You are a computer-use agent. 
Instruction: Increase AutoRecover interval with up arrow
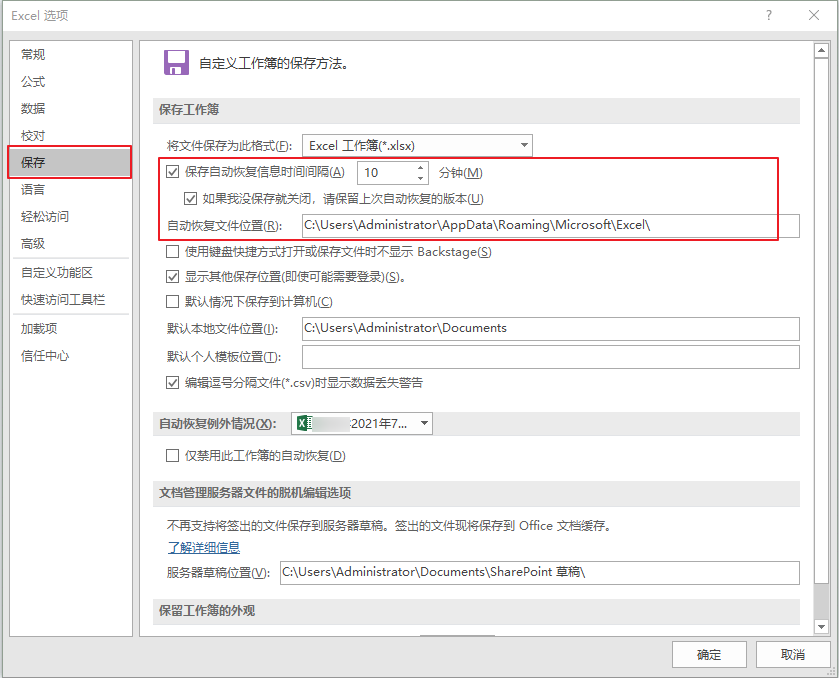pyautogui.click(x=421, y=167)
